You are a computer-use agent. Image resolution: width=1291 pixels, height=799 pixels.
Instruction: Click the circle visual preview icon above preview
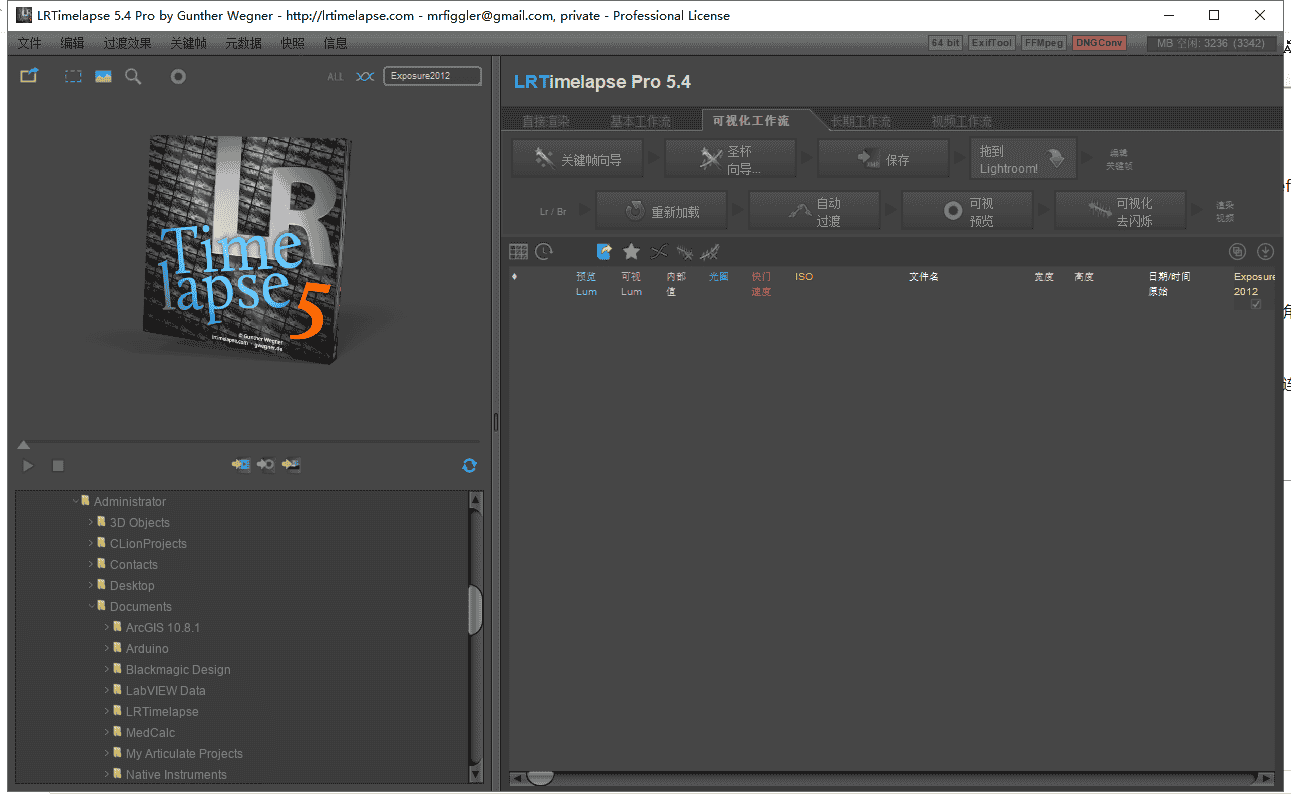(x=178, y=76)
